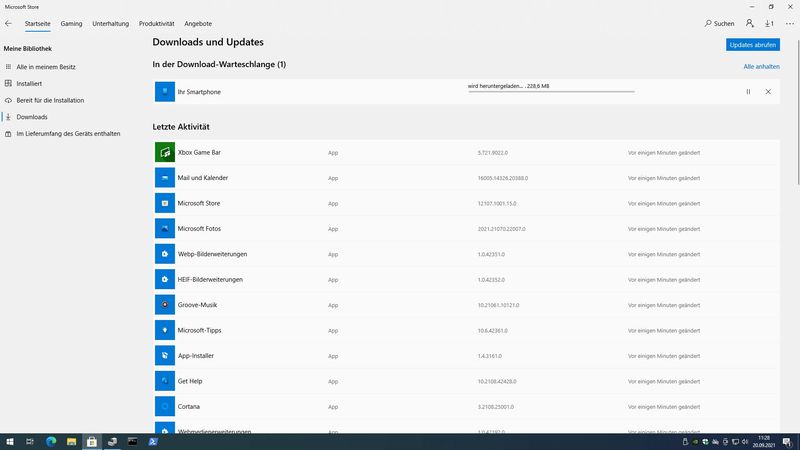This screenshot has width=800, height=450.
Task: Pause the Ihr Smartphone download
Action: click(748, 92)
